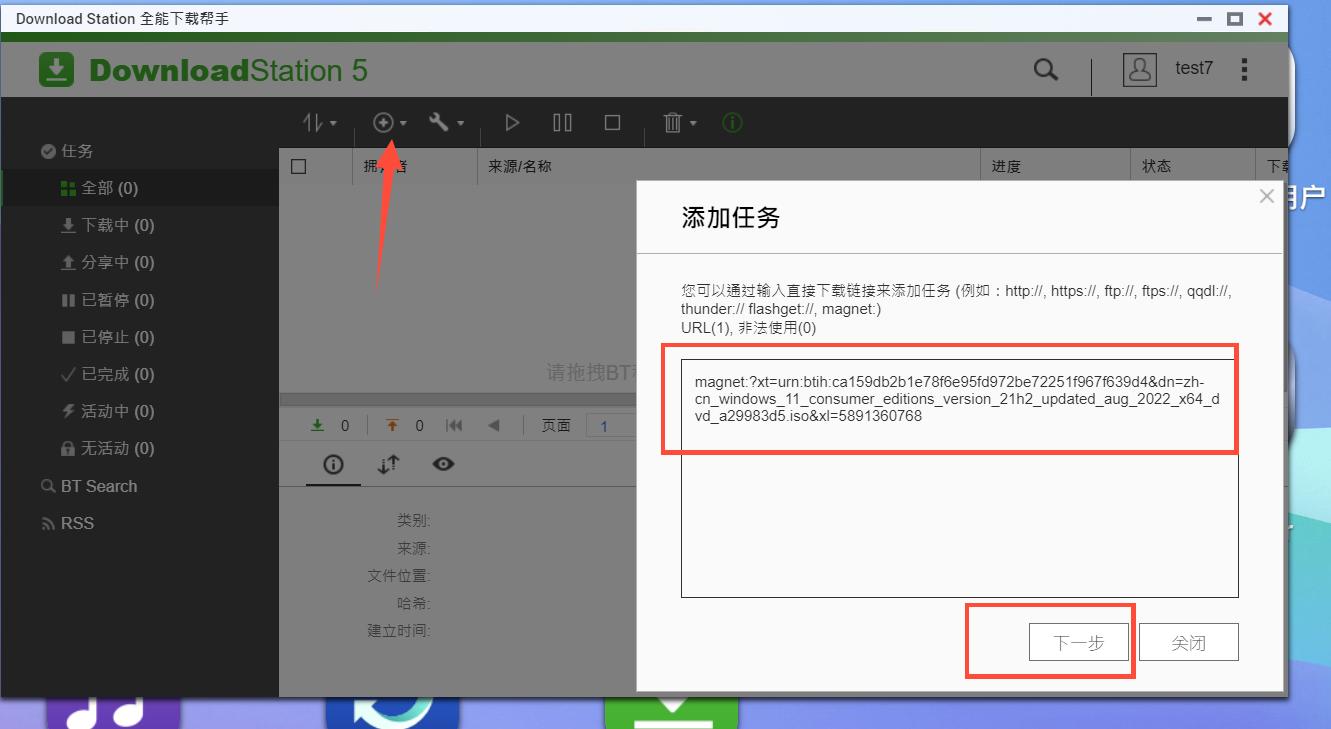Image resolution: width=1331 pixels, height=729 pixels.
Task: Open the add task plus icon
Action: pos(385,122)
